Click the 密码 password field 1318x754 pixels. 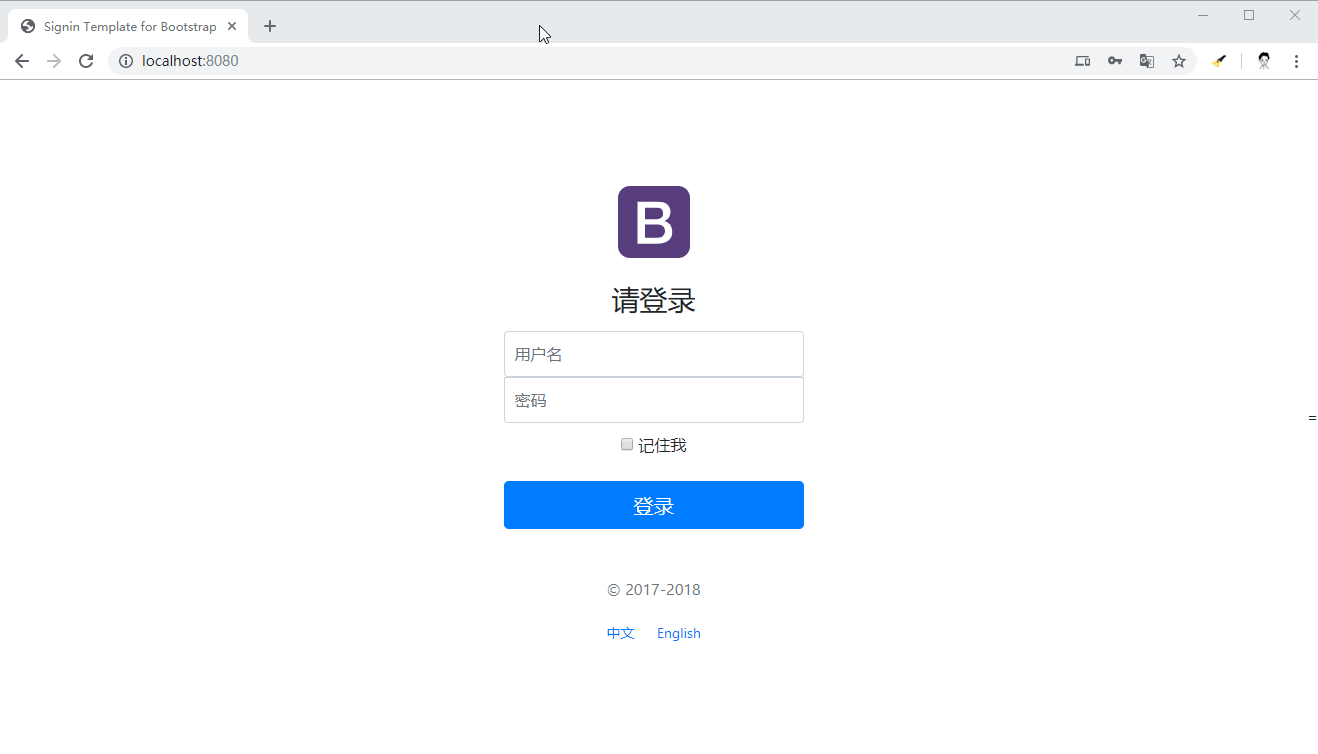[654, 400]
